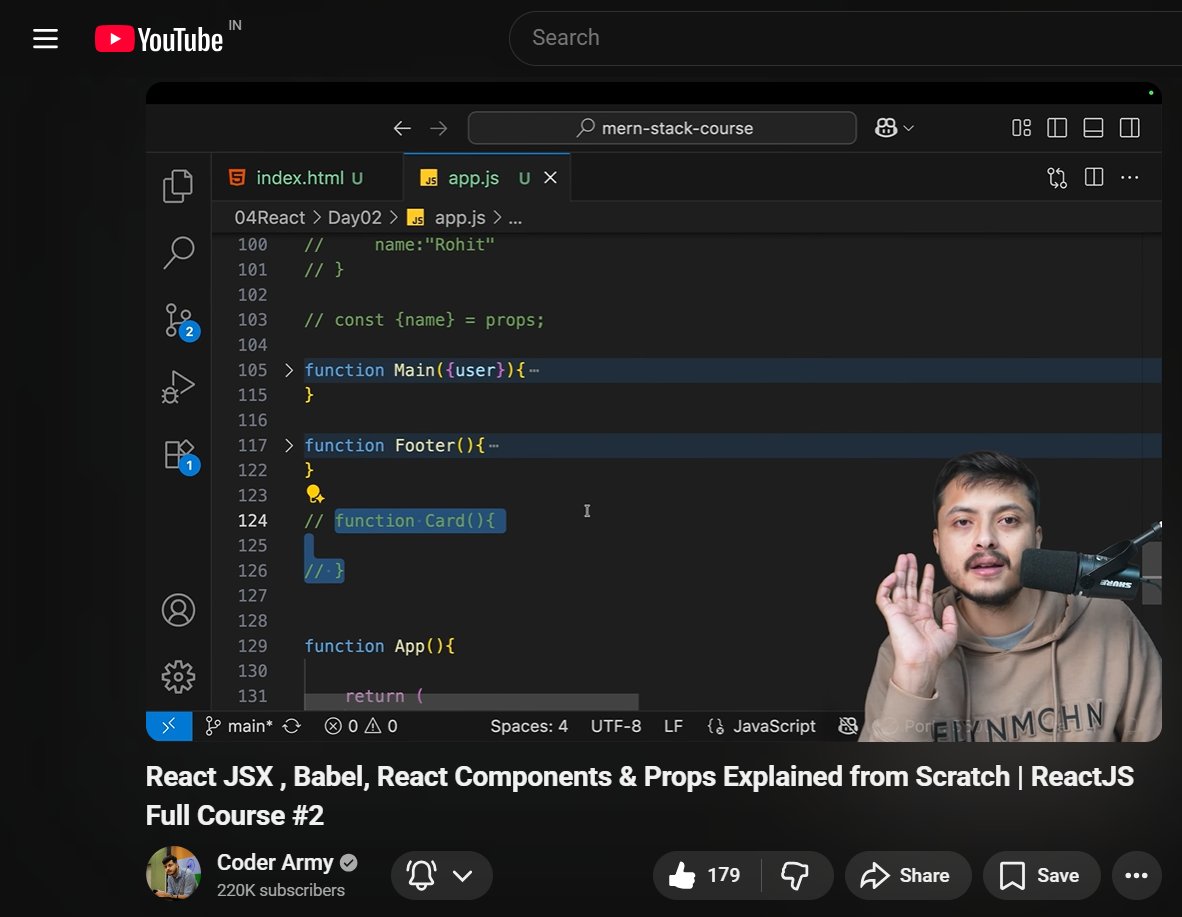Collapse the Footer function code fold
The image size is (1182, 917).
(289, 445)
